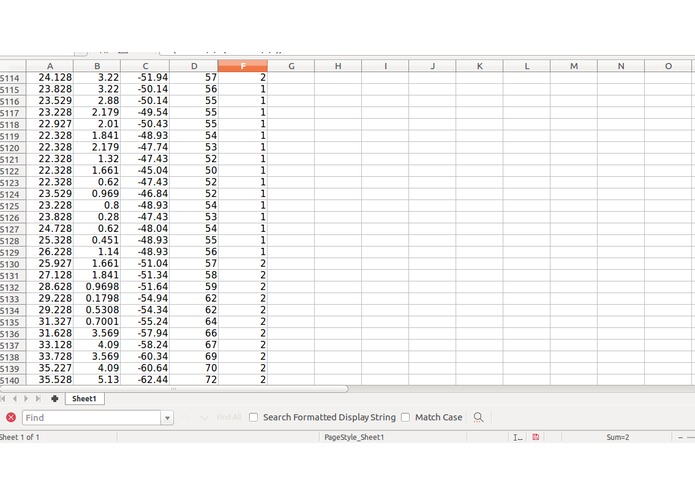
Task: Click cell containing 31.327
Action: [50, 322]
